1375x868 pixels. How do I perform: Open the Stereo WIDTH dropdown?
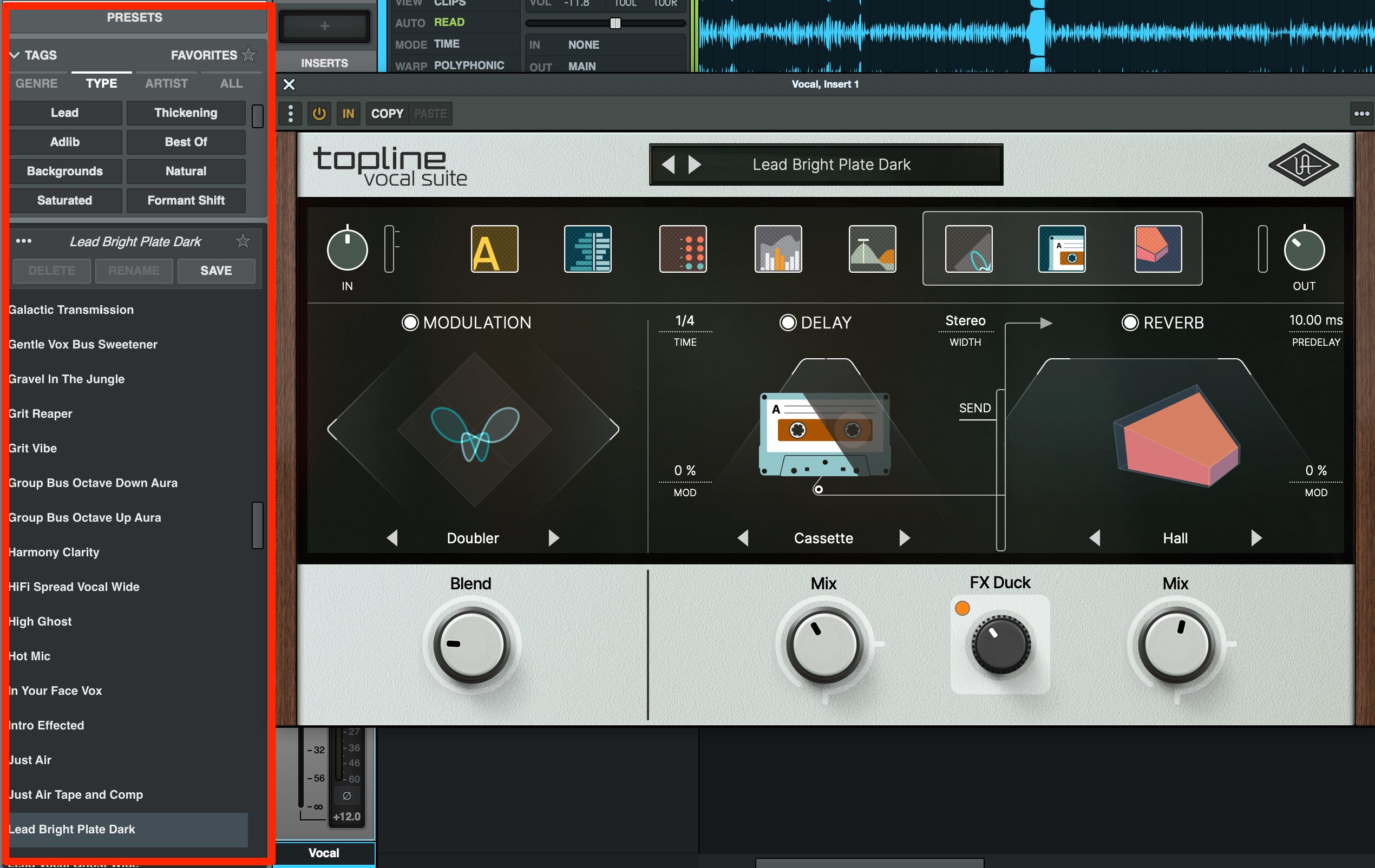pyautogui.click(x=965, y=321)
